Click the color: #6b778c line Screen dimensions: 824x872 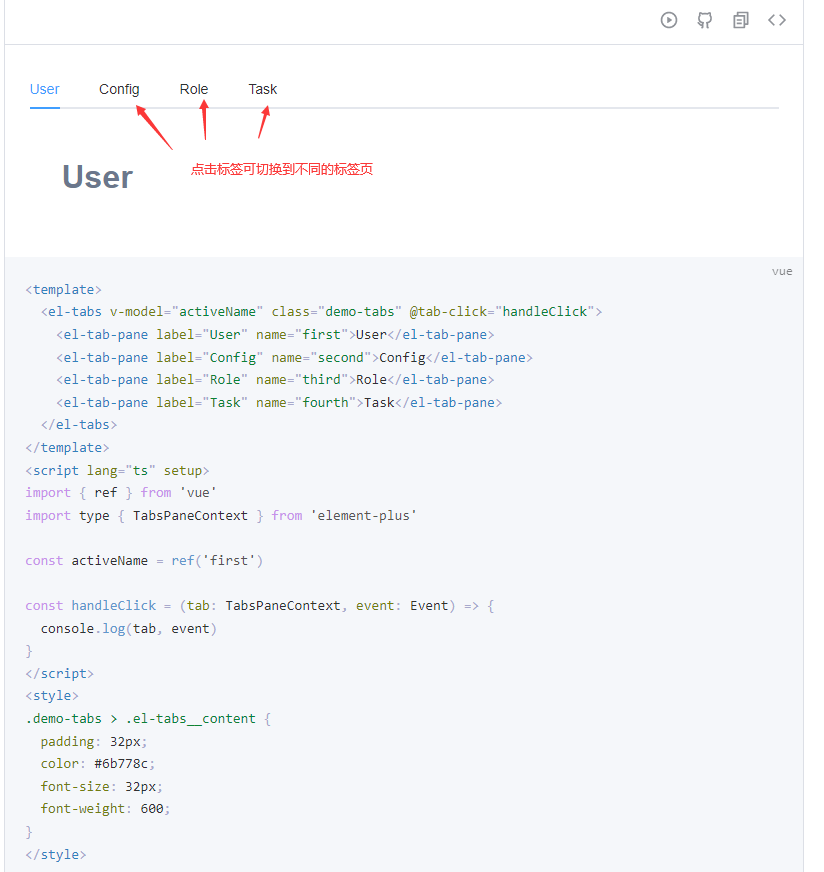click(97, 764)
